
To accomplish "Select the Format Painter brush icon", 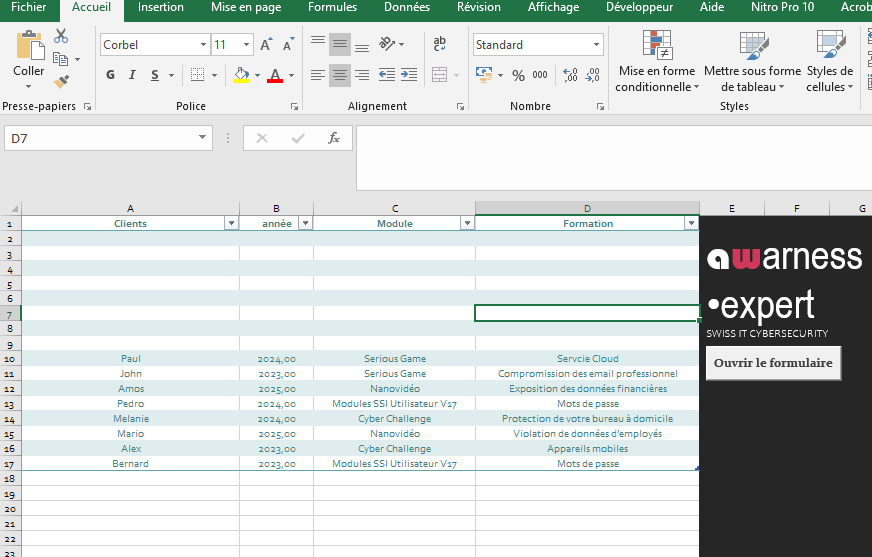I will [61, 82].
